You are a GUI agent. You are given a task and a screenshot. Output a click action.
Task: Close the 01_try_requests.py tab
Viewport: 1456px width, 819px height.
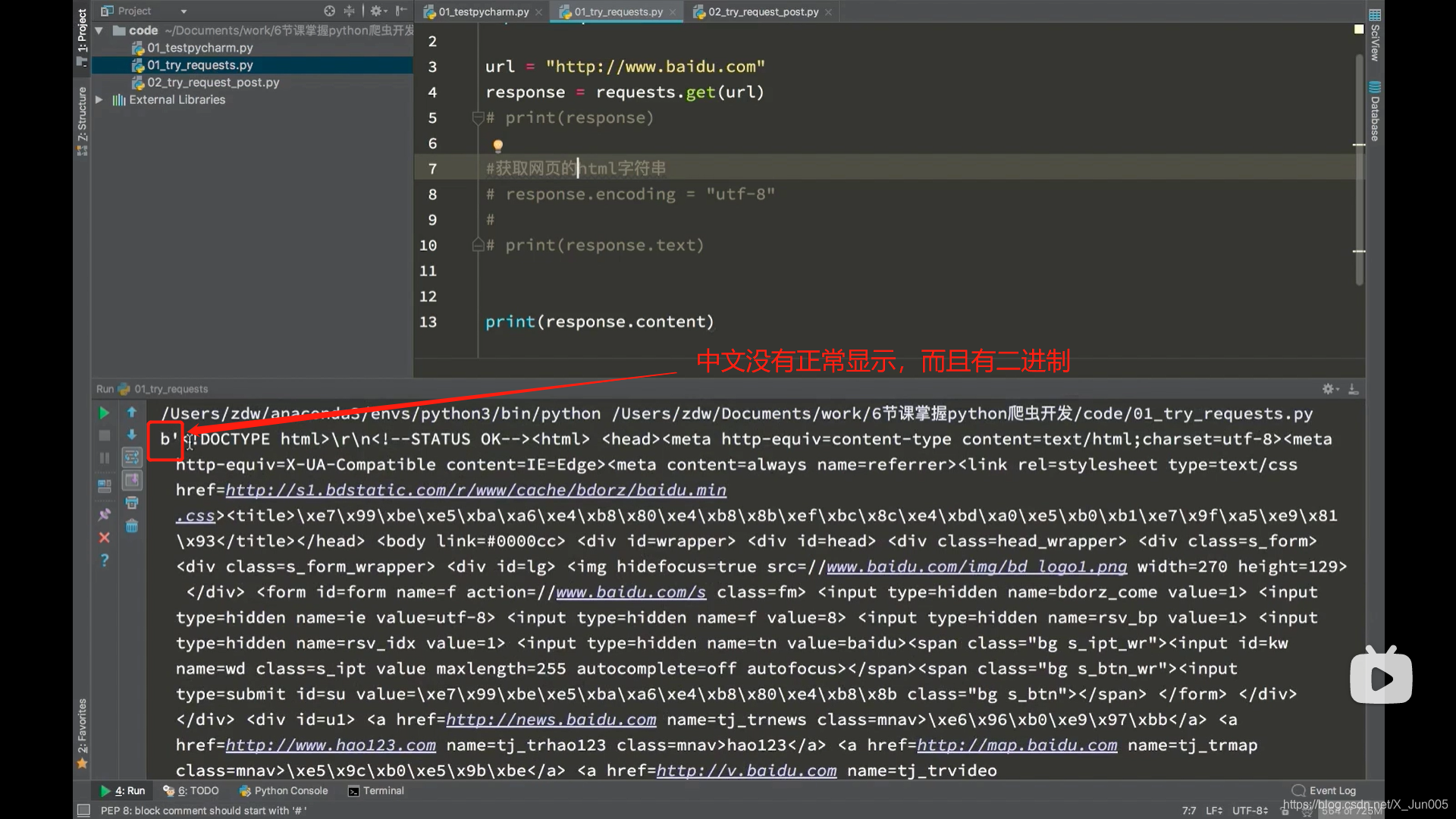pos(673,12)
